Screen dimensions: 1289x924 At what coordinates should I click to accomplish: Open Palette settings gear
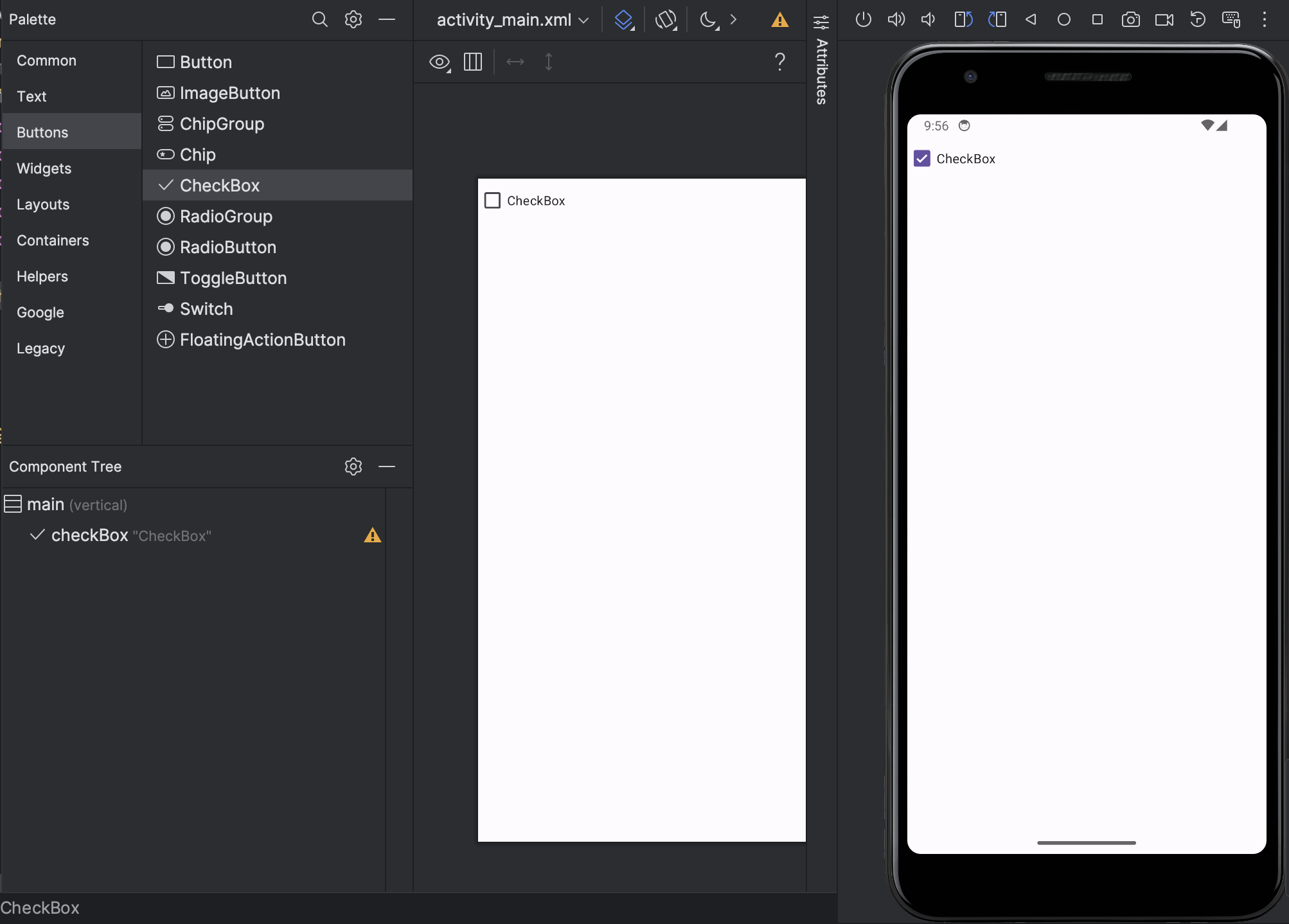coord(353,19)
